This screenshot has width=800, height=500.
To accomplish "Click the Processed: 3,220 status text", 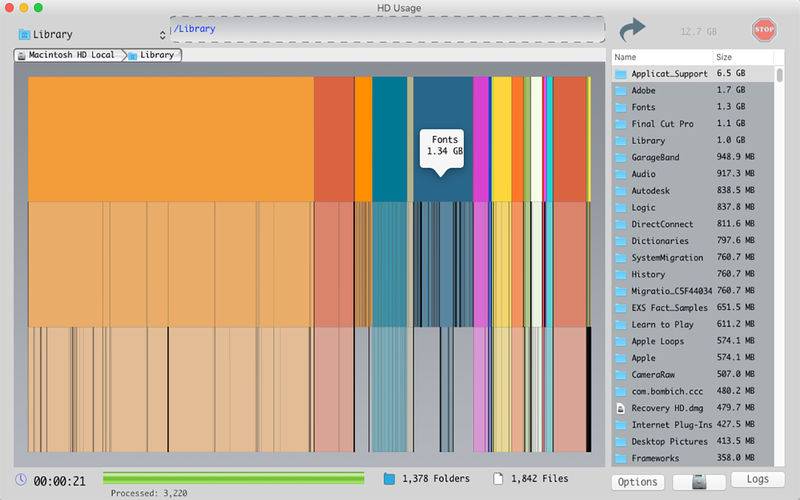I will [x=148, y=493].
